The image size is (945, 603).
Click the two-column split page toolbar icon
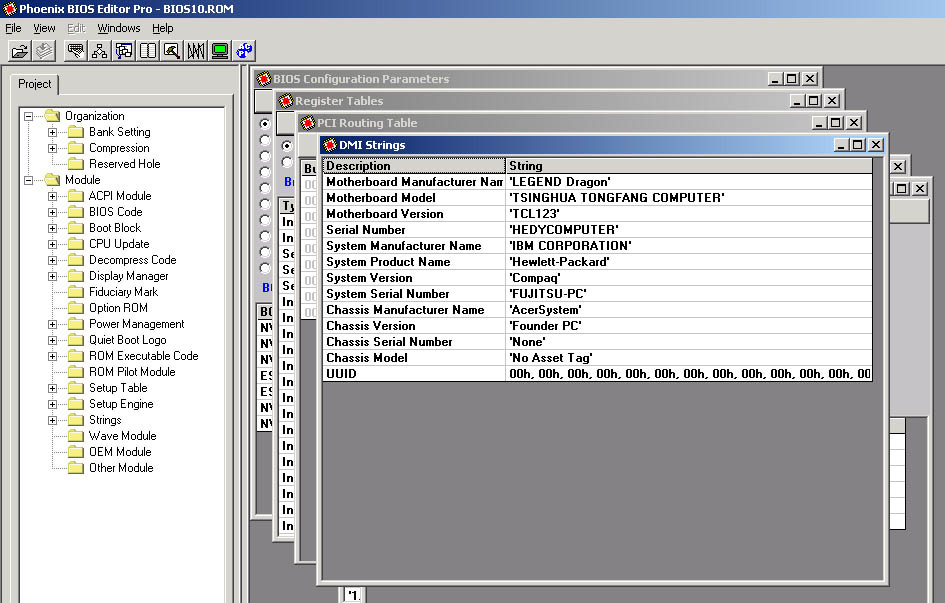coord(148,50)
